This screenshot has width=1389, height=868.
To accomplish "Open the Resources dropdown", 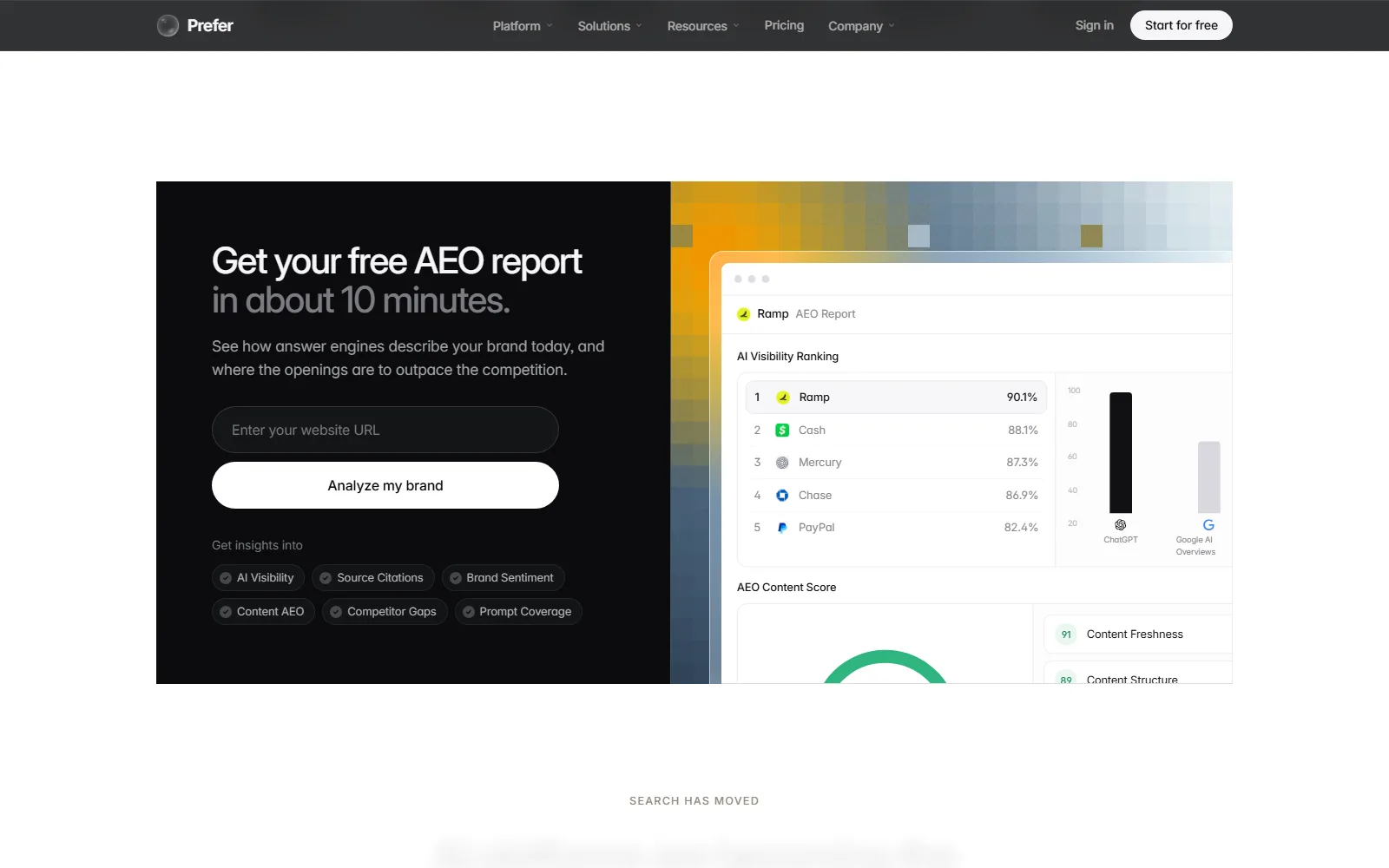I will (x=703, y=26).
